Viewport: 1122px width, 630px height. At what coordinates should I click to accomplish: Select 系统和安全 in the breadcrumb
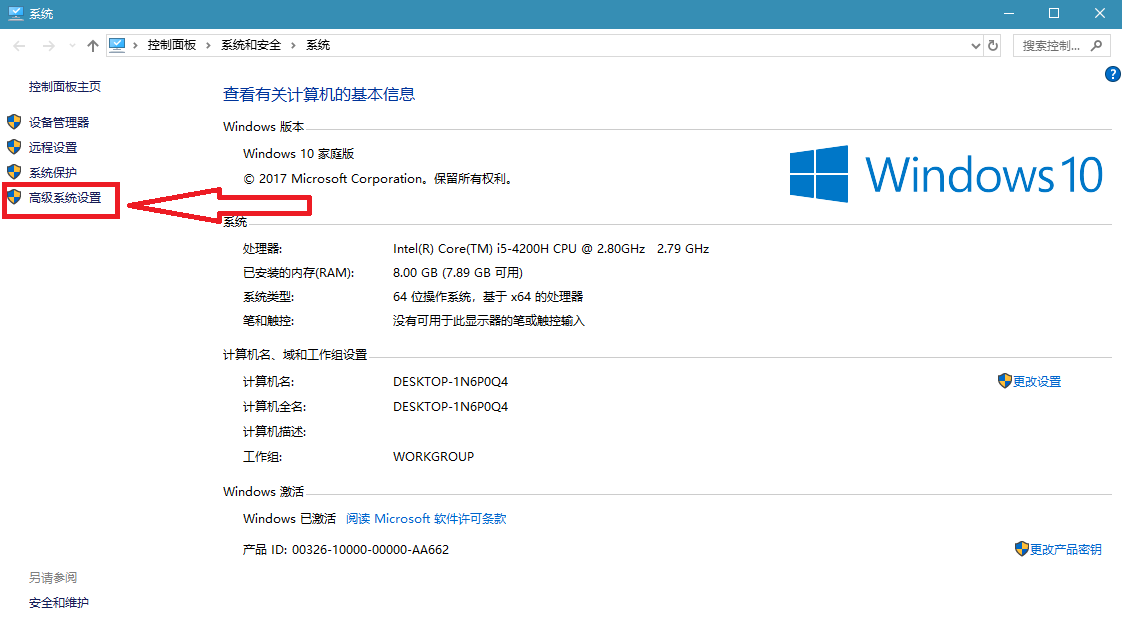pyautogui.click(x=251, y=45)
